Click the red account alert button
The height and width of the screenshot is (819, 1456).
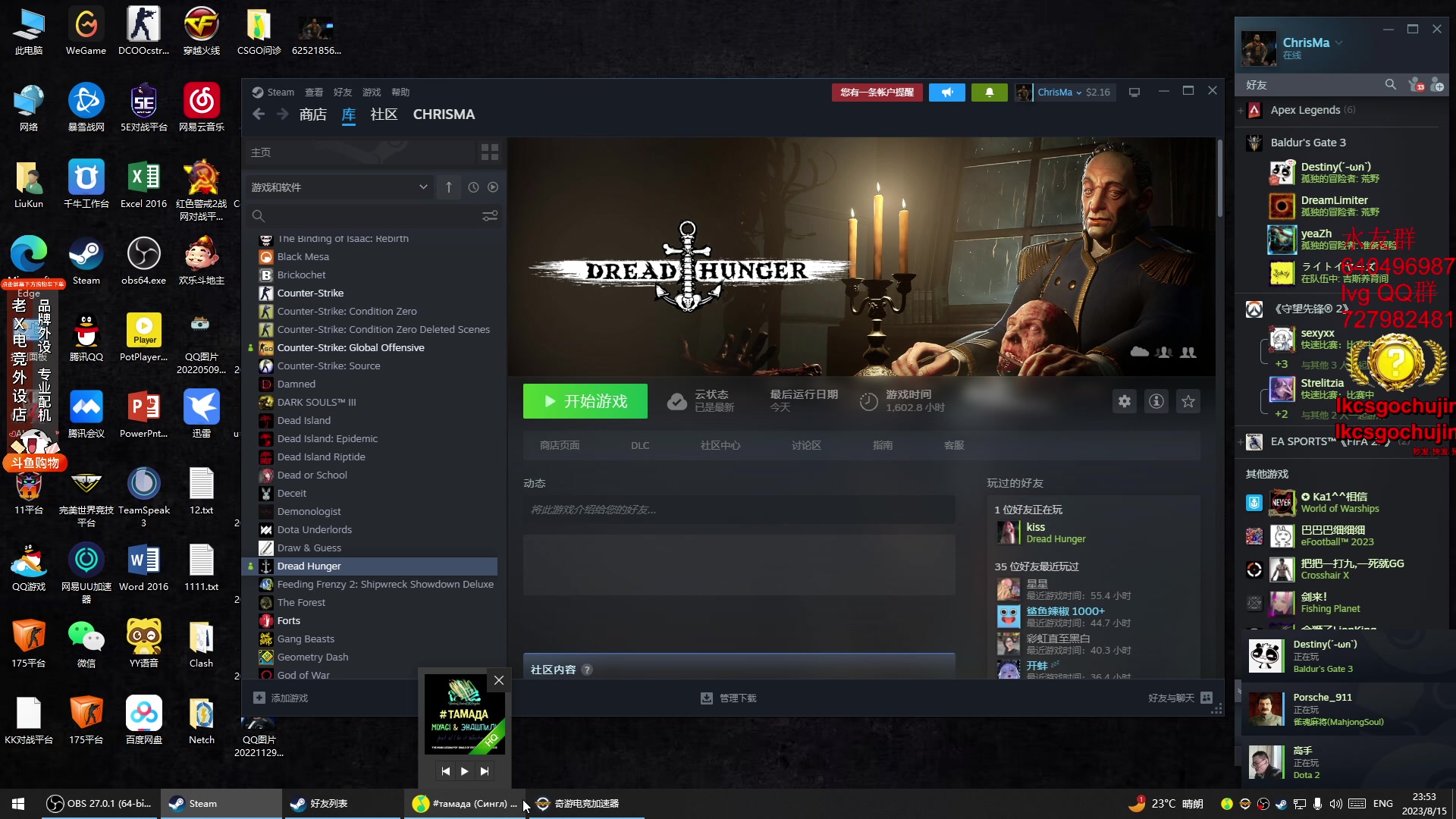click(877, 93)
